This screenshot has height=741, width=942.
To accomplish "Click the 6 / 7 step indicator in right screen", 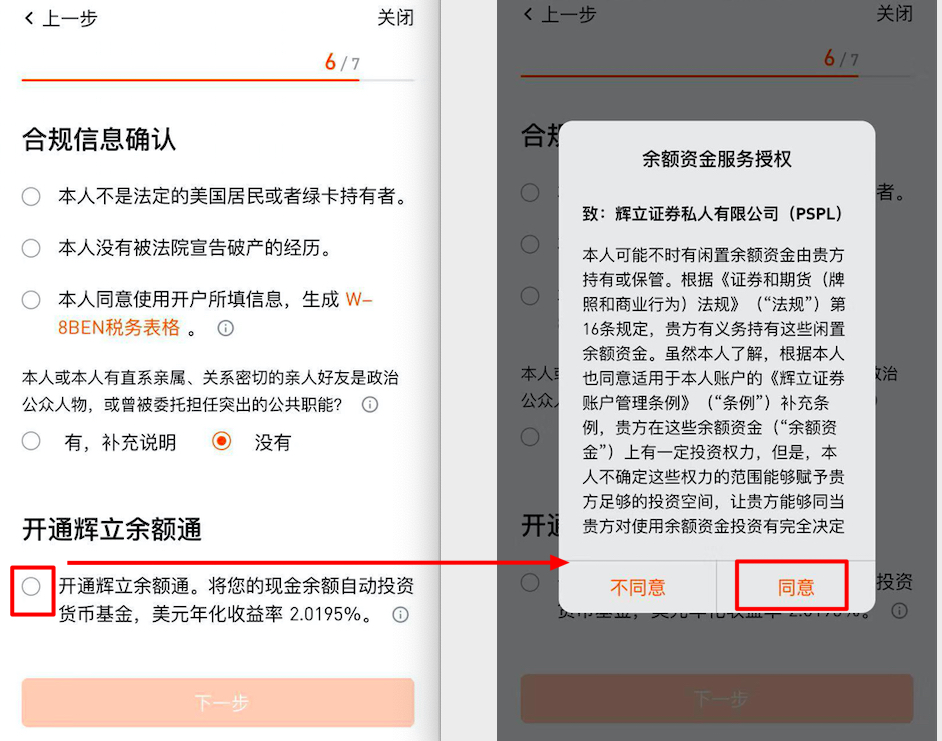I will pyautogui.click(x=841, y=58).
